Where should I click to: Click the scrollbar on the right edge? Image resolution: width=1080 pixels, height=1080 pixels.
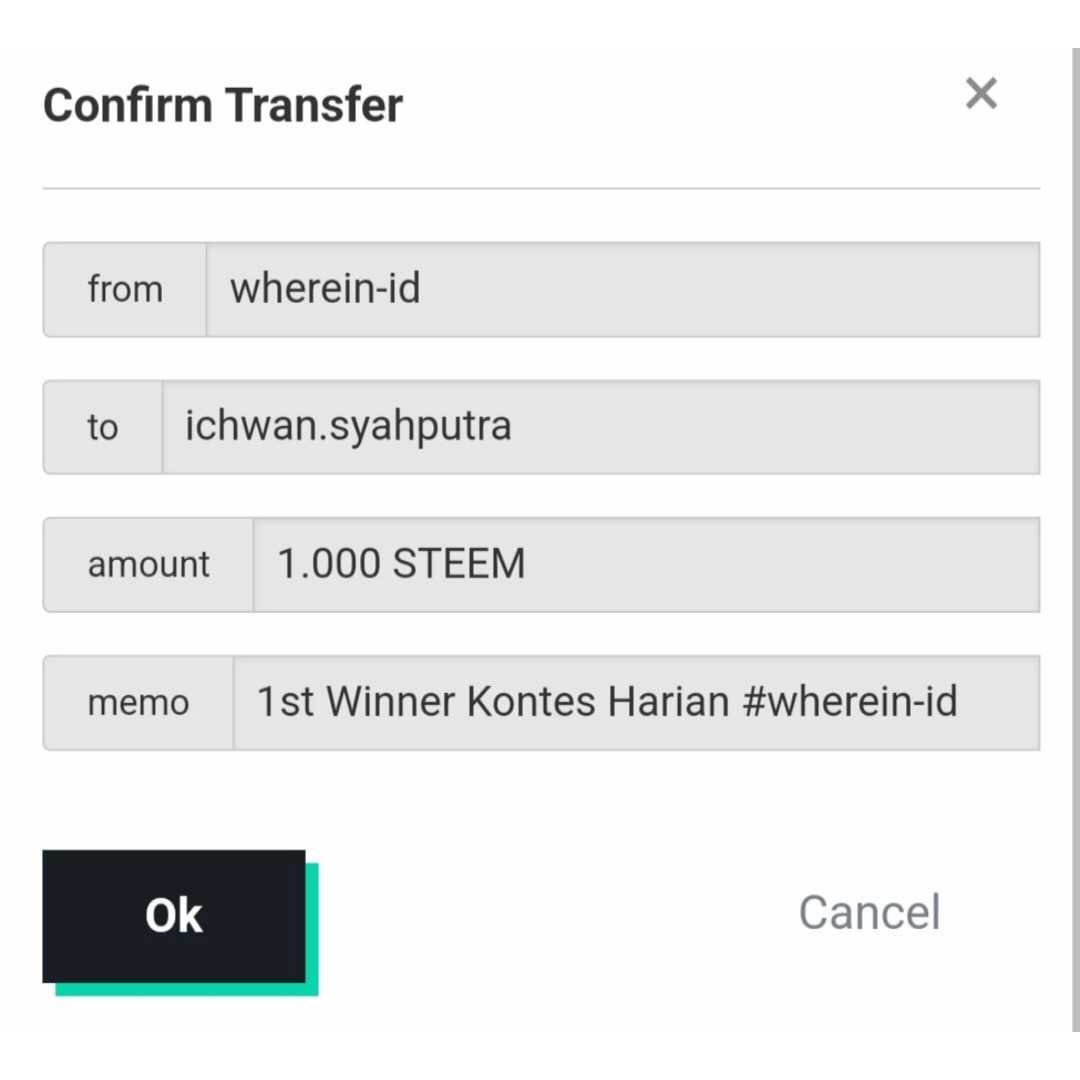[1075, 540]
